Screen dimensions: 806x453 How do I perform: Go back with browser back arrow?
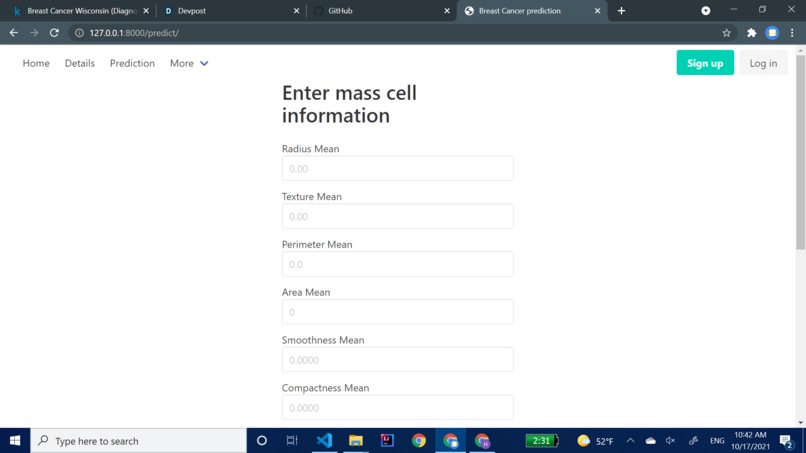coord(14,33)
